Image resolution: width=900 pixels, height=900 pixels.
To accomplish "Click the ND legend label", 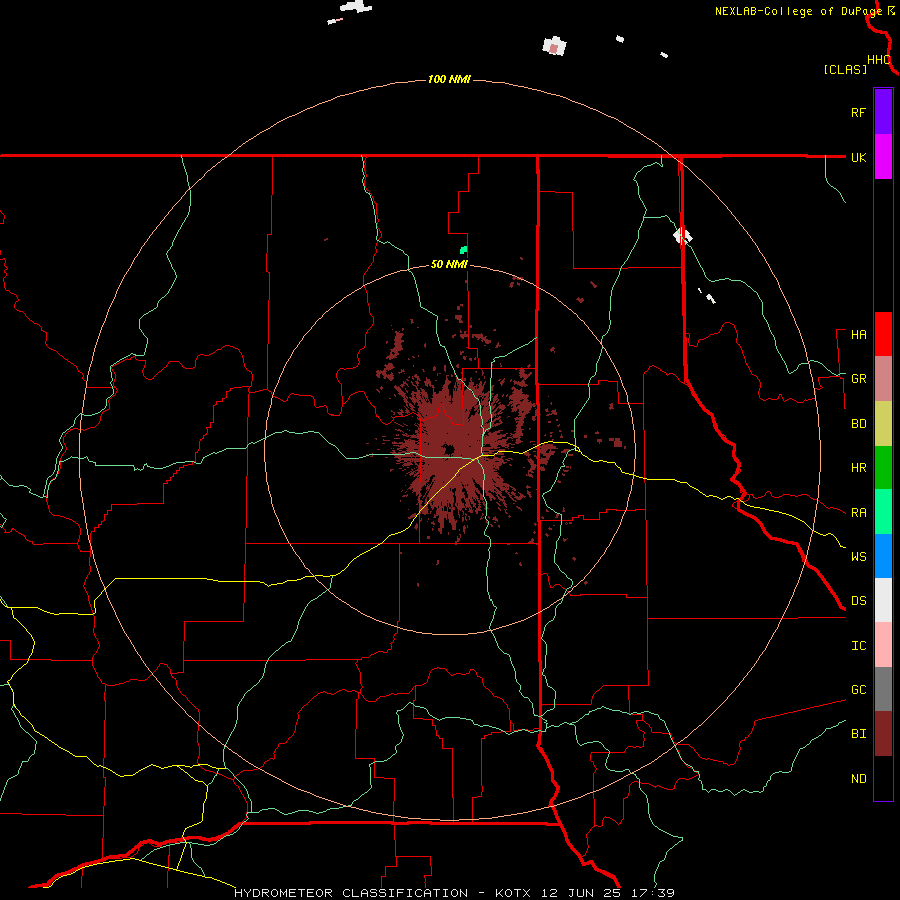I will [x=858, y=779].
